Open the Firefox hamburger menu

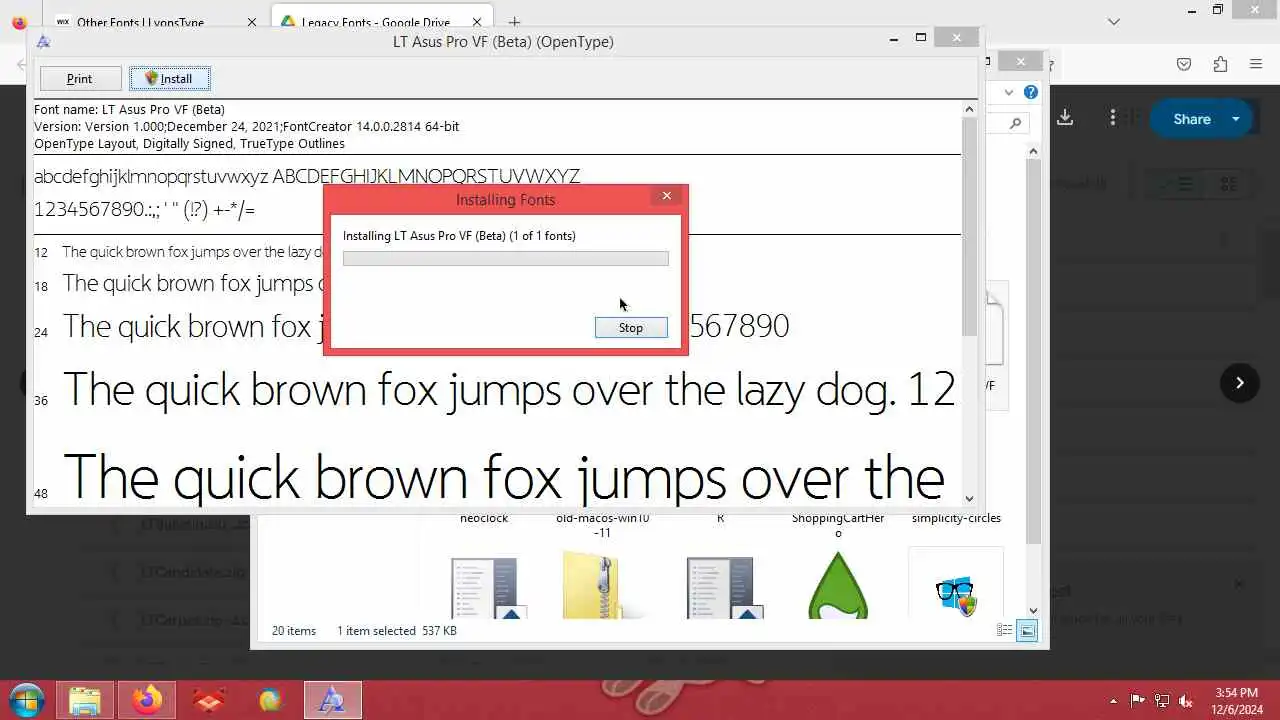tap(1256, 64)
